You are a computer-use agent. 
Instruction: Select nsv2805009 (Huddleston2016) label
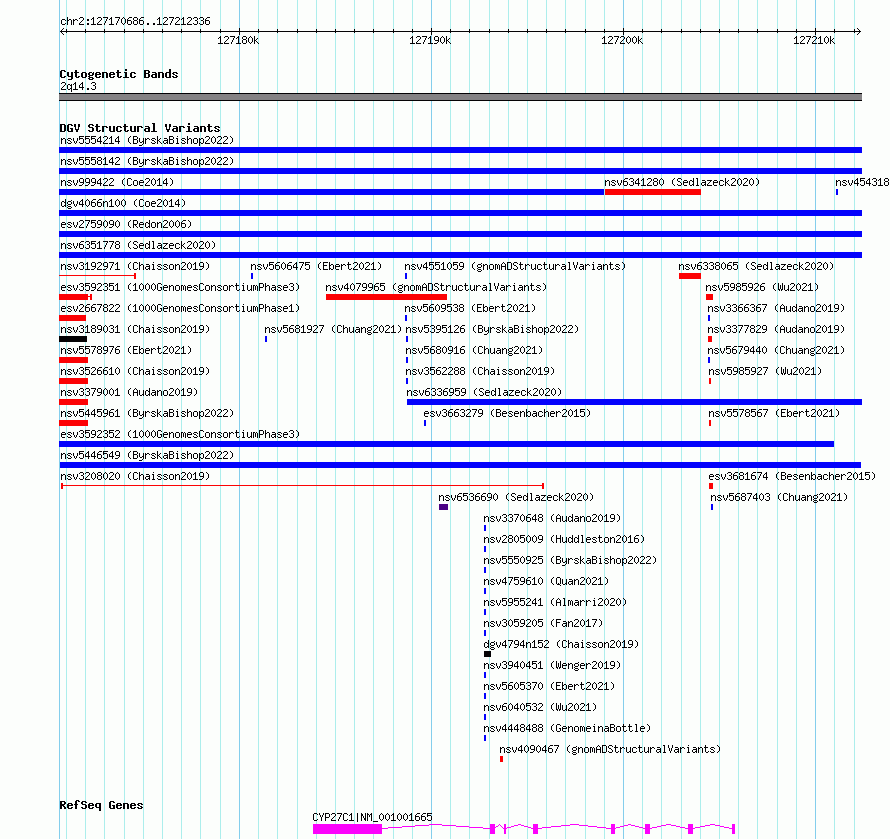click(564, 539)
